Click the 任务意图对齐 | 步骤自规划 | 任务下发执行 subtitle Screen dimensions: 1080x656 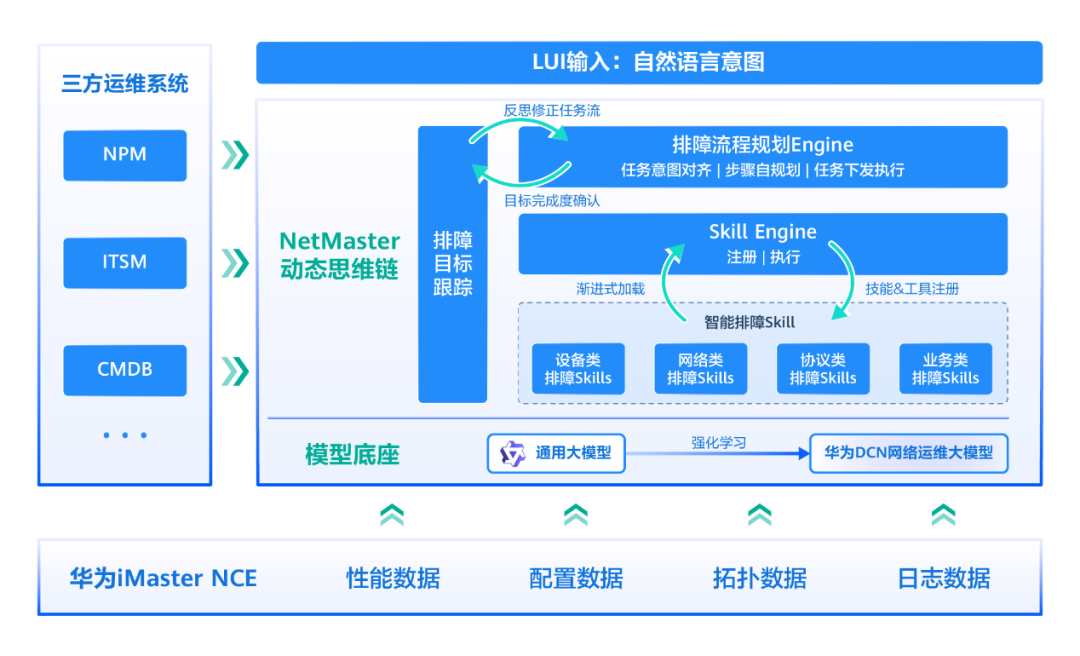tap(762, 170)
